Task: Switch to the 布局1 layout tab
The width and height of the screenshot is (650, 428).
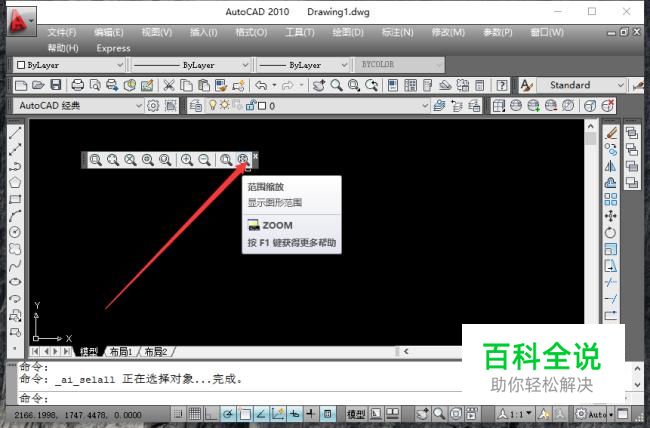Action: pyautogui.click(x=121, y=352)
